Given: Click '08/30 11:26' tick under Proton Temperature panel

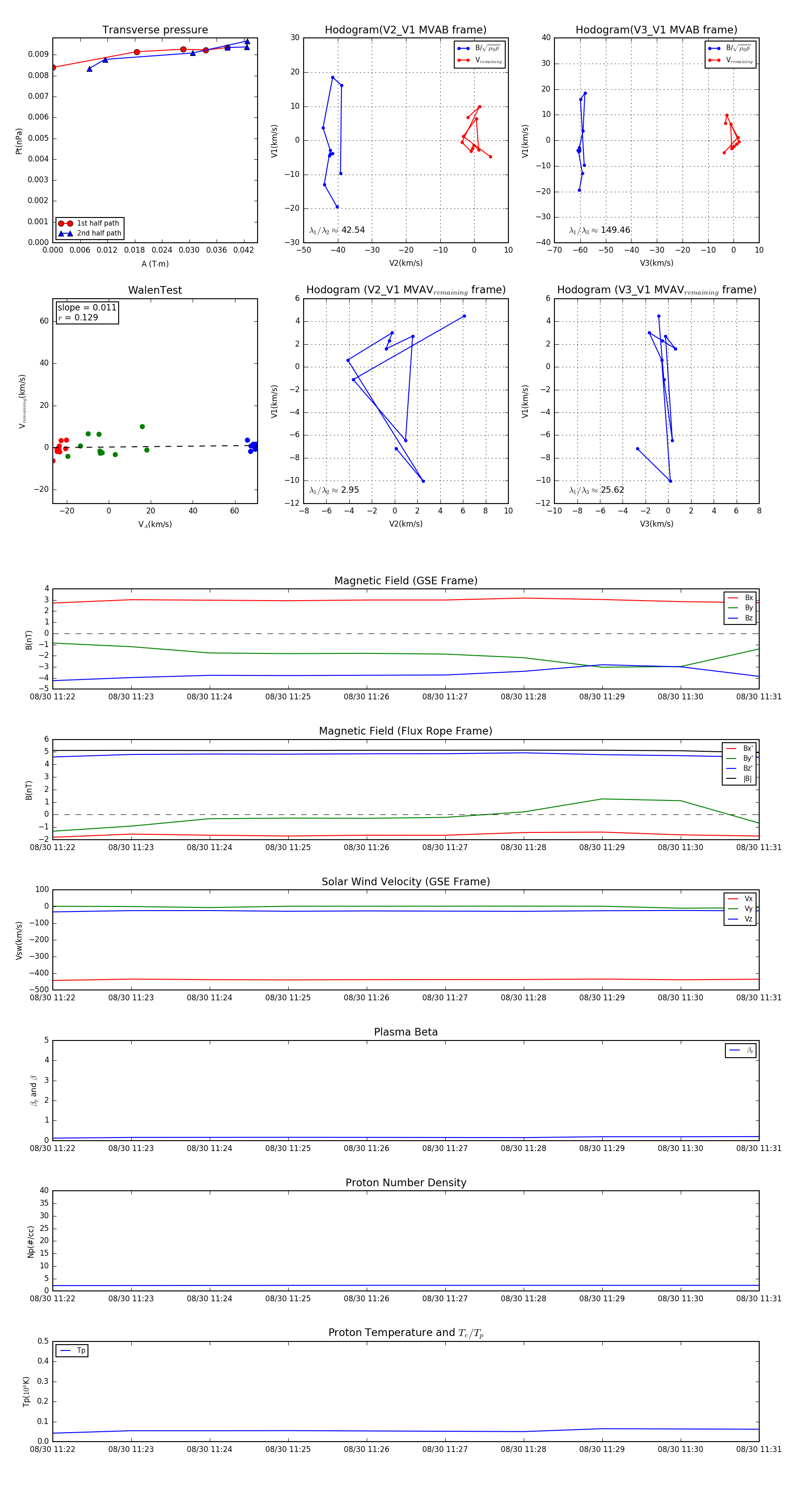Looking at the screenshot, I should 366,1449.
